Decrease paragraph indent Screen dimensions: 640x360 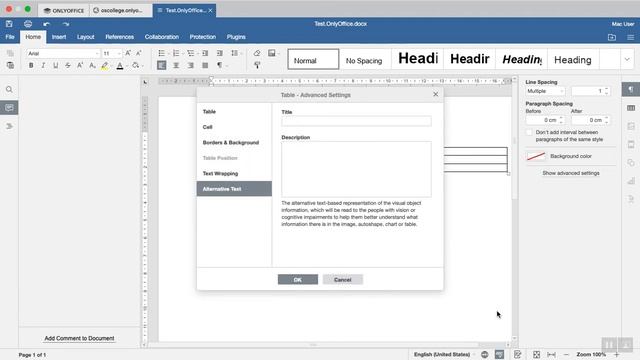205,53
